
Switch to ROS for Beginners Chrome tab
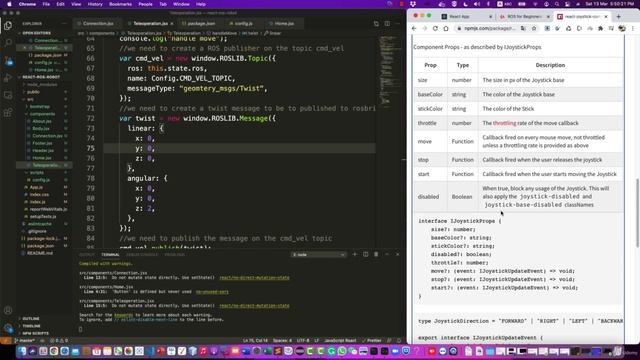tap(524, 16)
